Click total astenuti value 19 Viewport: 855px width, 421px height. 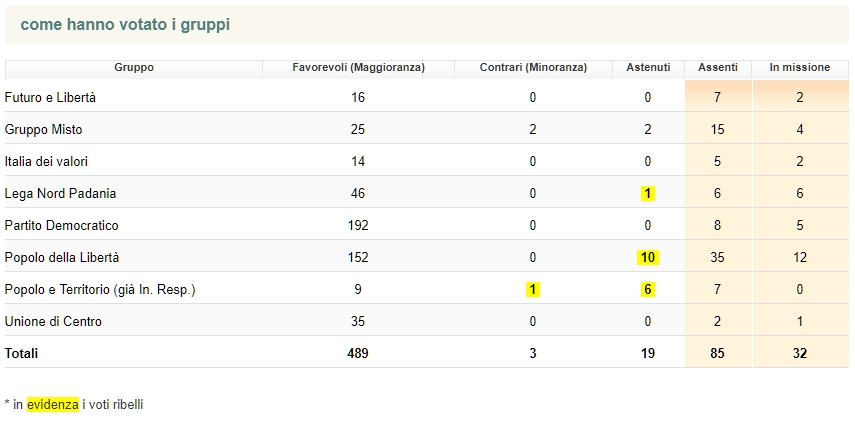pyautogui.click(x=647, y=353)
